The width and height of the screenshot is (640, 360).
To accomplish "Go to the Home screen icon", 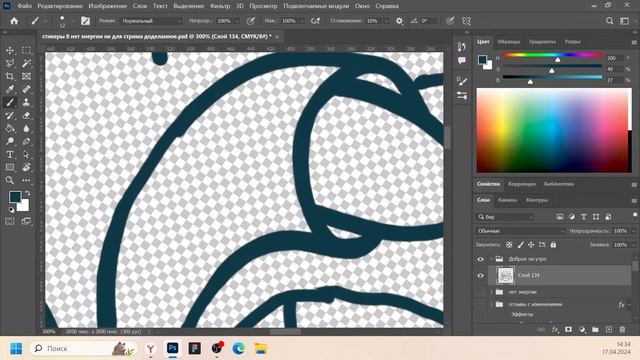I will (x=14, y=21).
